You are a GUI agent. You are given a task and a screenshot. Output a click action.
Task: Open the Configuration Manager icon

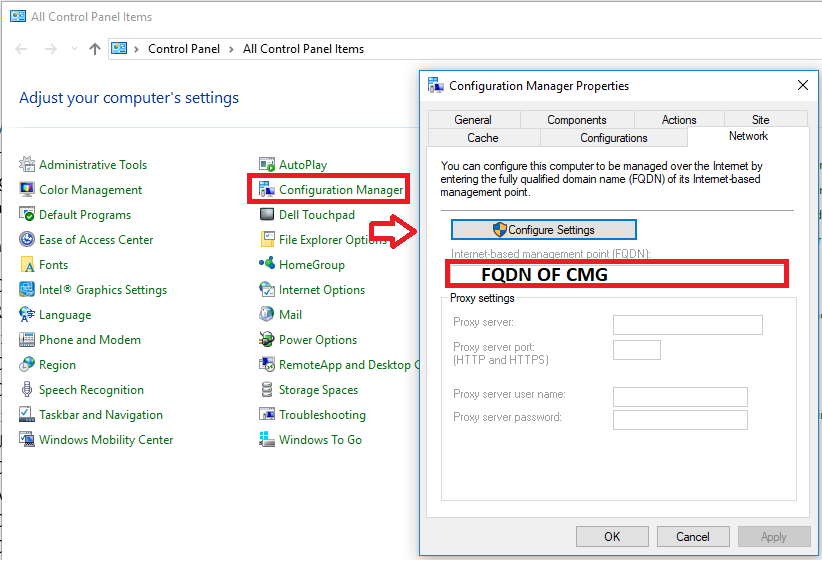click(x=267, y=190)
